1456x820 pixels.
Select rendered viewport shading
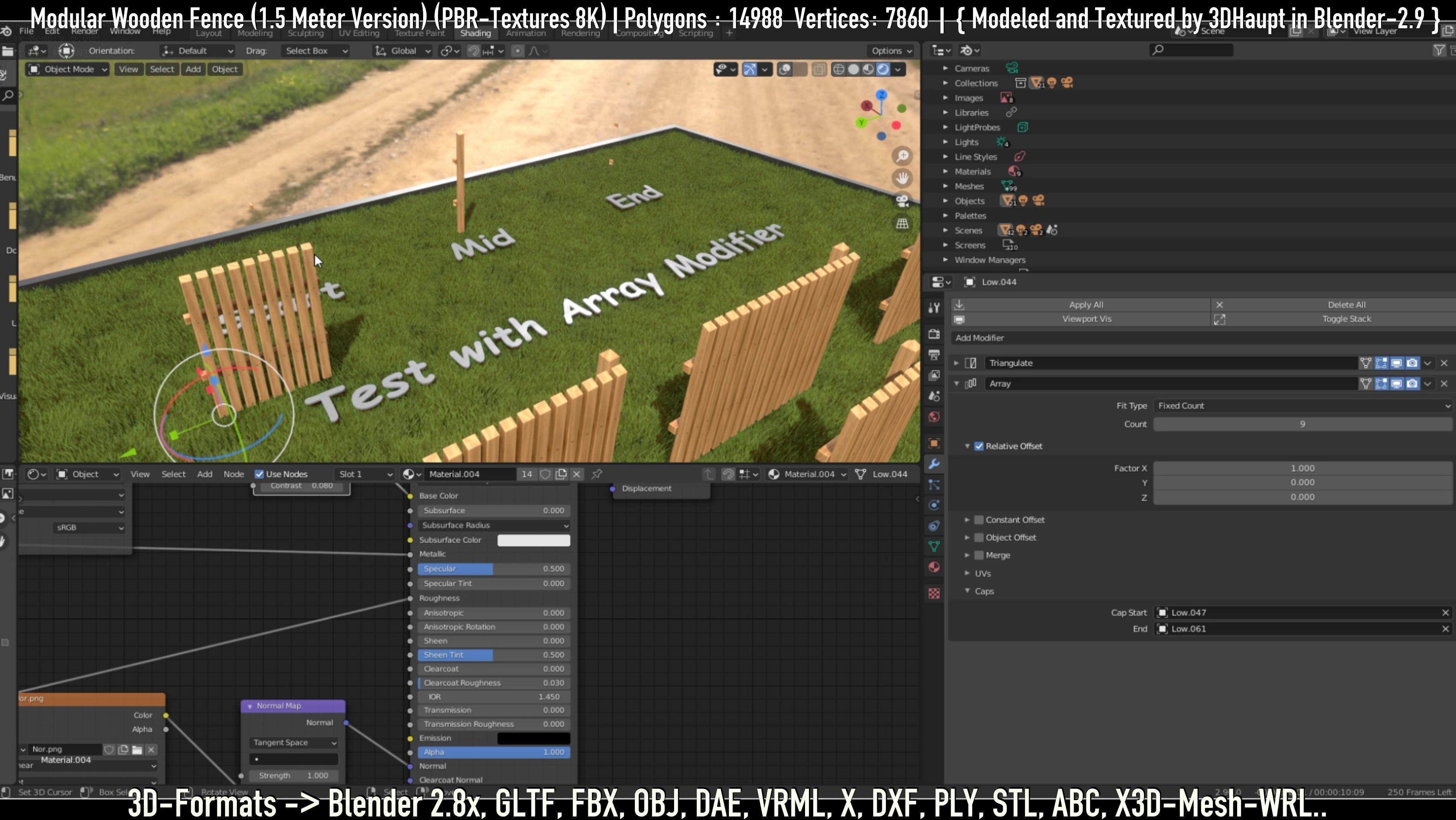click(x=883, y=69)
